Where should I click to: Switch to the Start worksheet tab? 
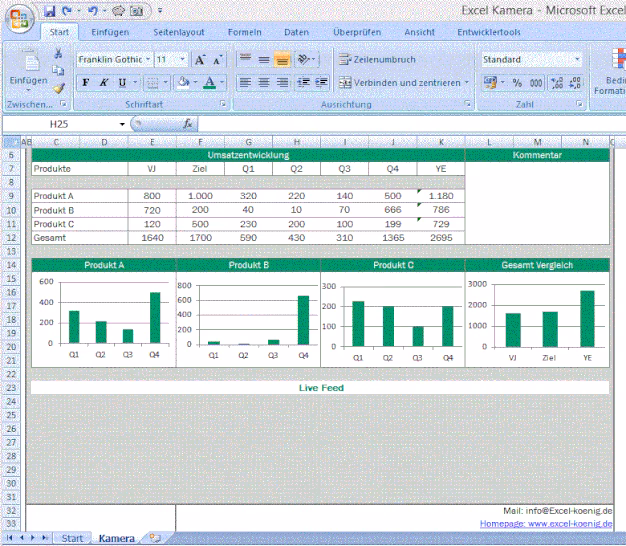point(72,538)
